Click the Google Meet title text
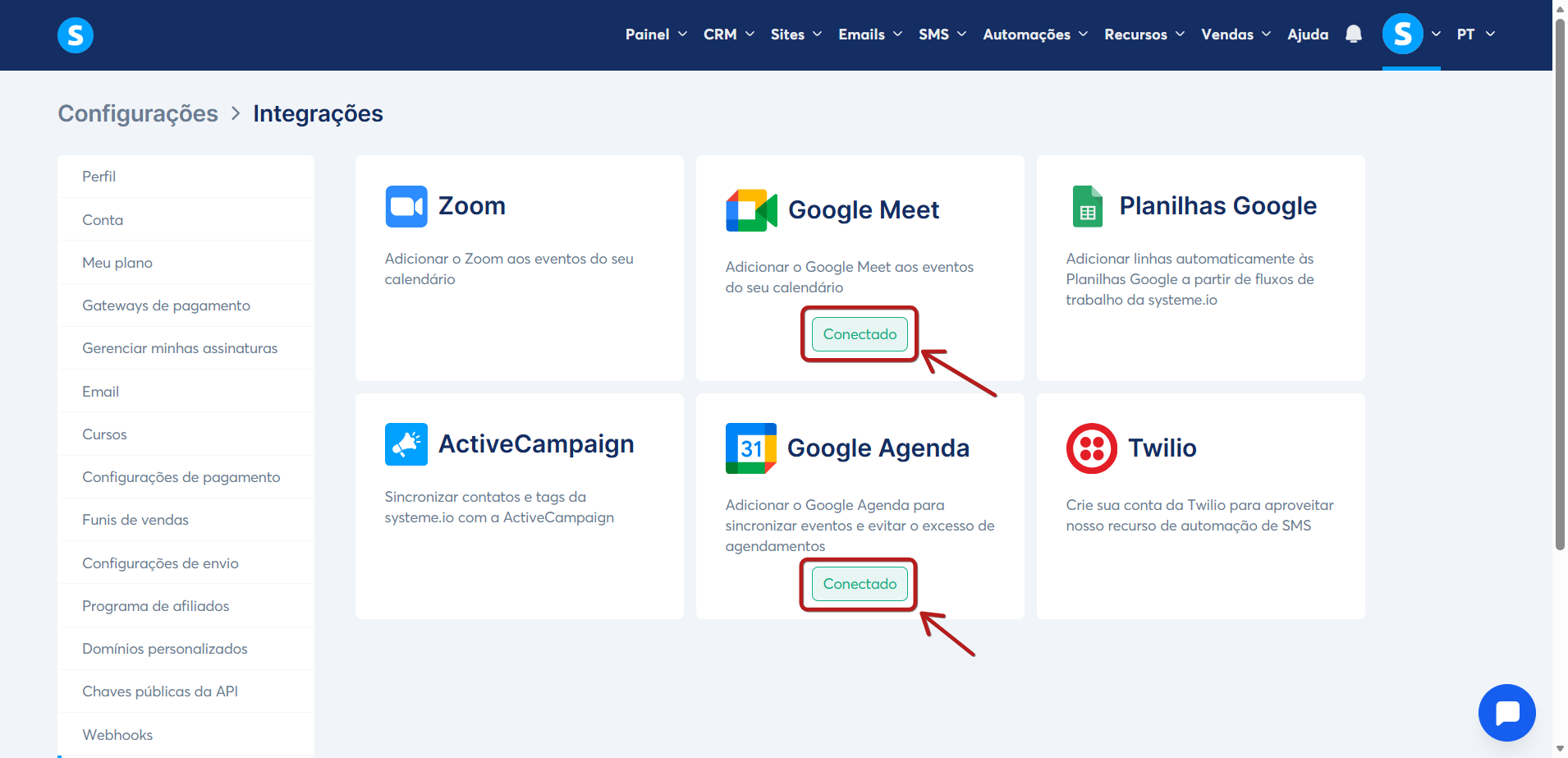The width and height of the screenshot is (1568, 758). pos(864,210)
